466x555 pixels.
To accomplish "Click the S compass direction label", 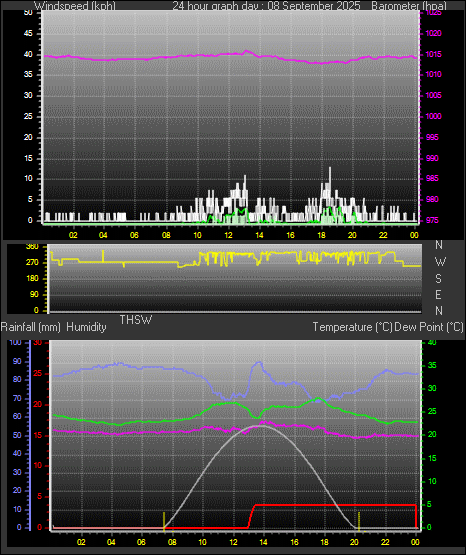I will 439,279.
